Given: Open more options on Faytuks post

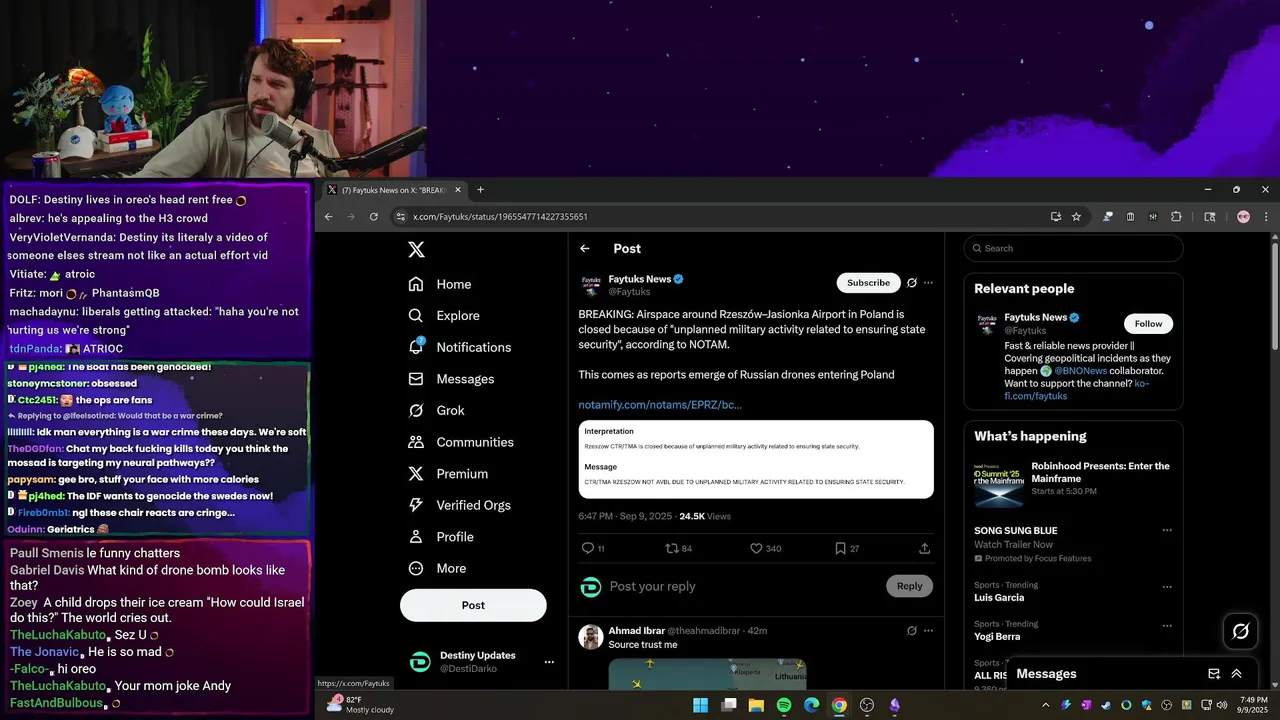Looking at the screenshot, I should coord(928,283).
